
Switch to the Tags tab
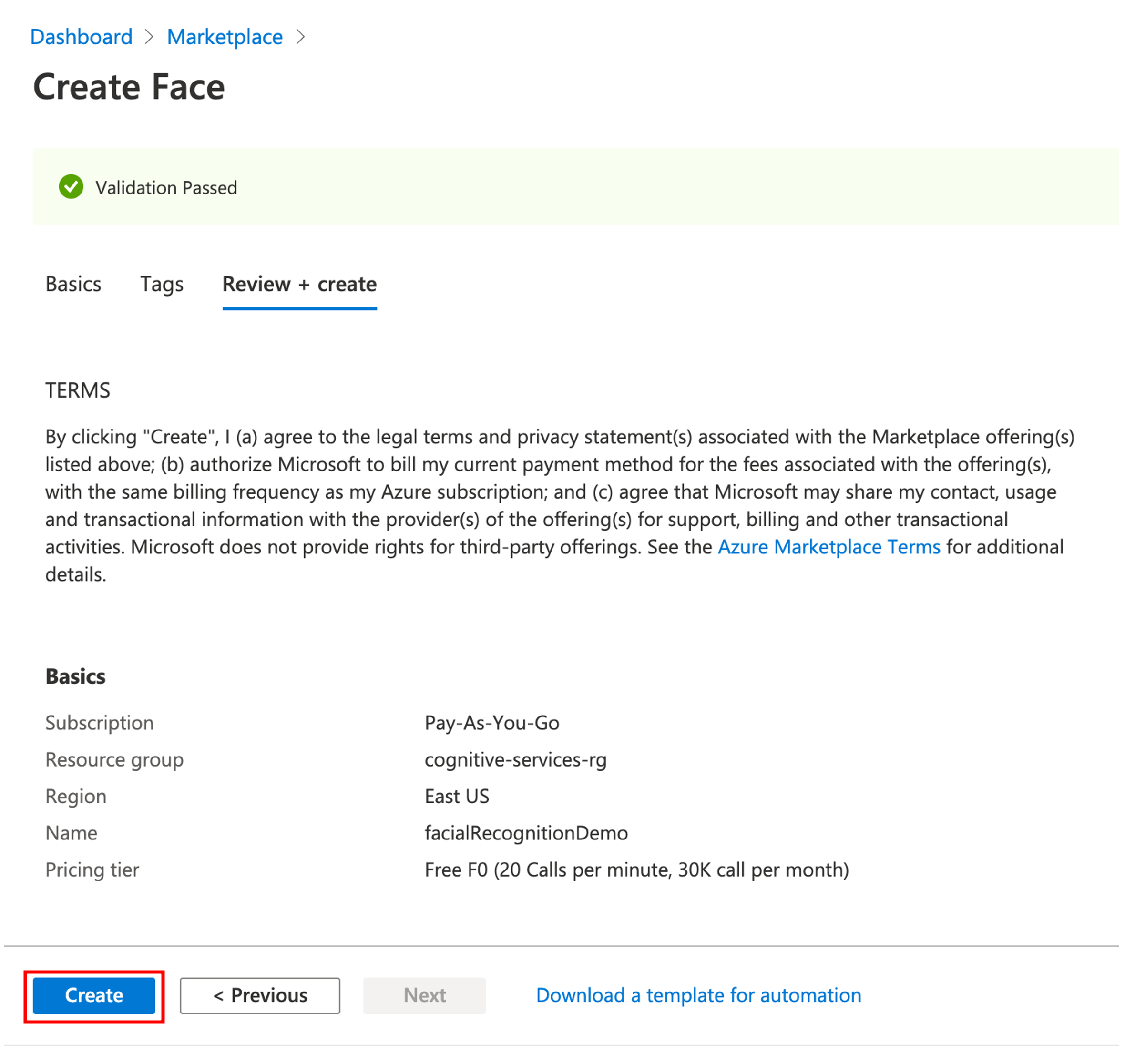[162, 284]
